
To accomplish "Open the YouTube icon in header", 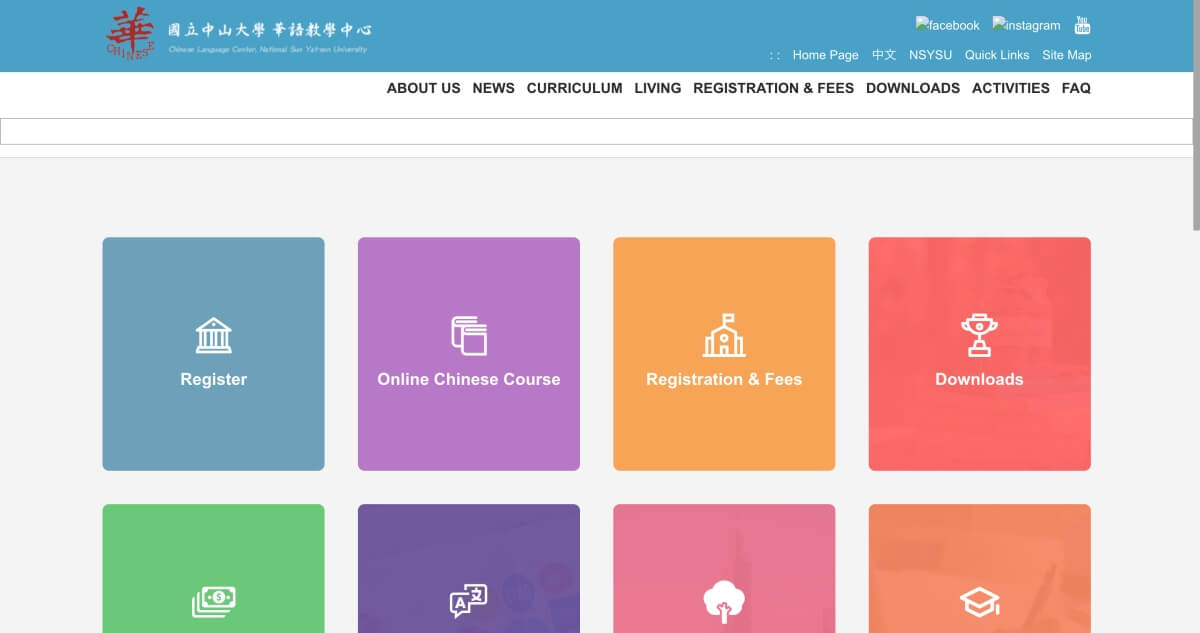I will click(x=1082, y=25).
